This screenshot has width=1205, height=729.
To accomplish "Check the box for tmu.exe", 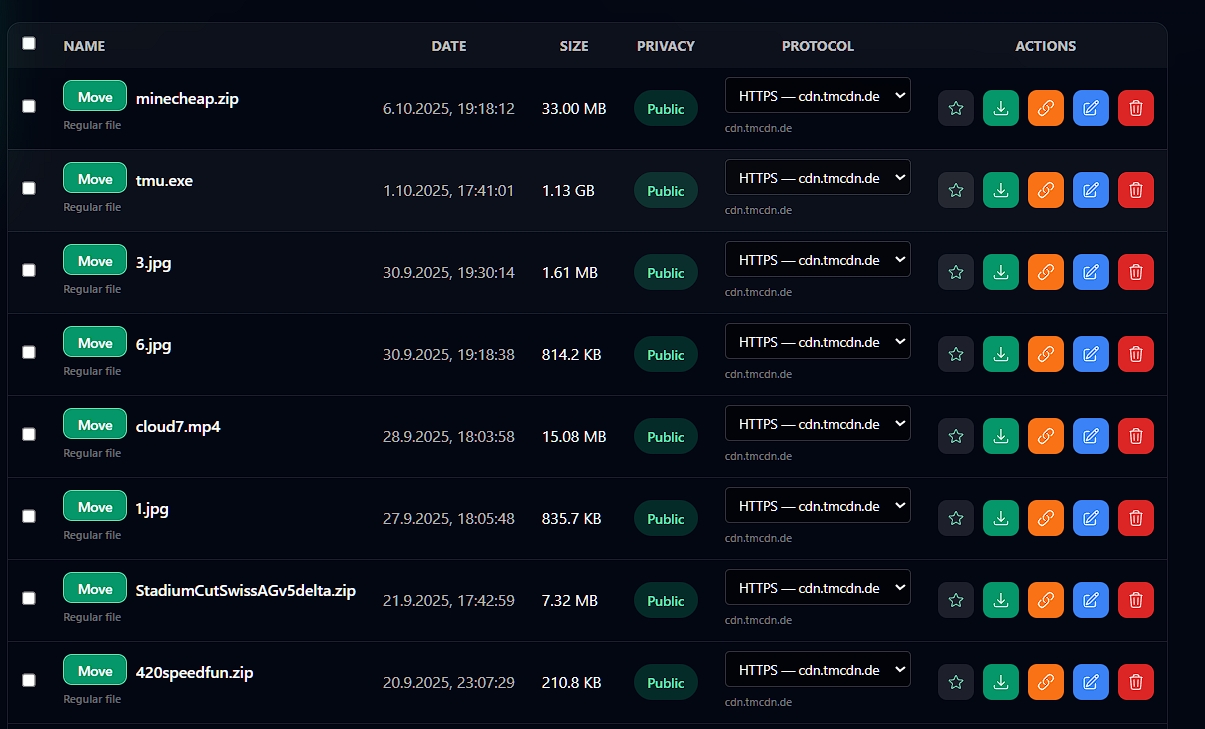I will click(x=29, y=188).
